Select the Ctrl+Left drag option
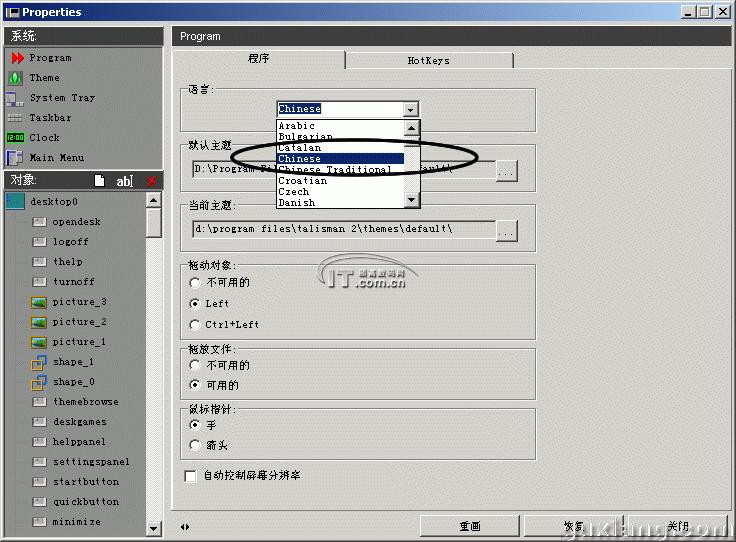Image resolution: width=736 pixels, height=542 pixels. pos(195,324)
